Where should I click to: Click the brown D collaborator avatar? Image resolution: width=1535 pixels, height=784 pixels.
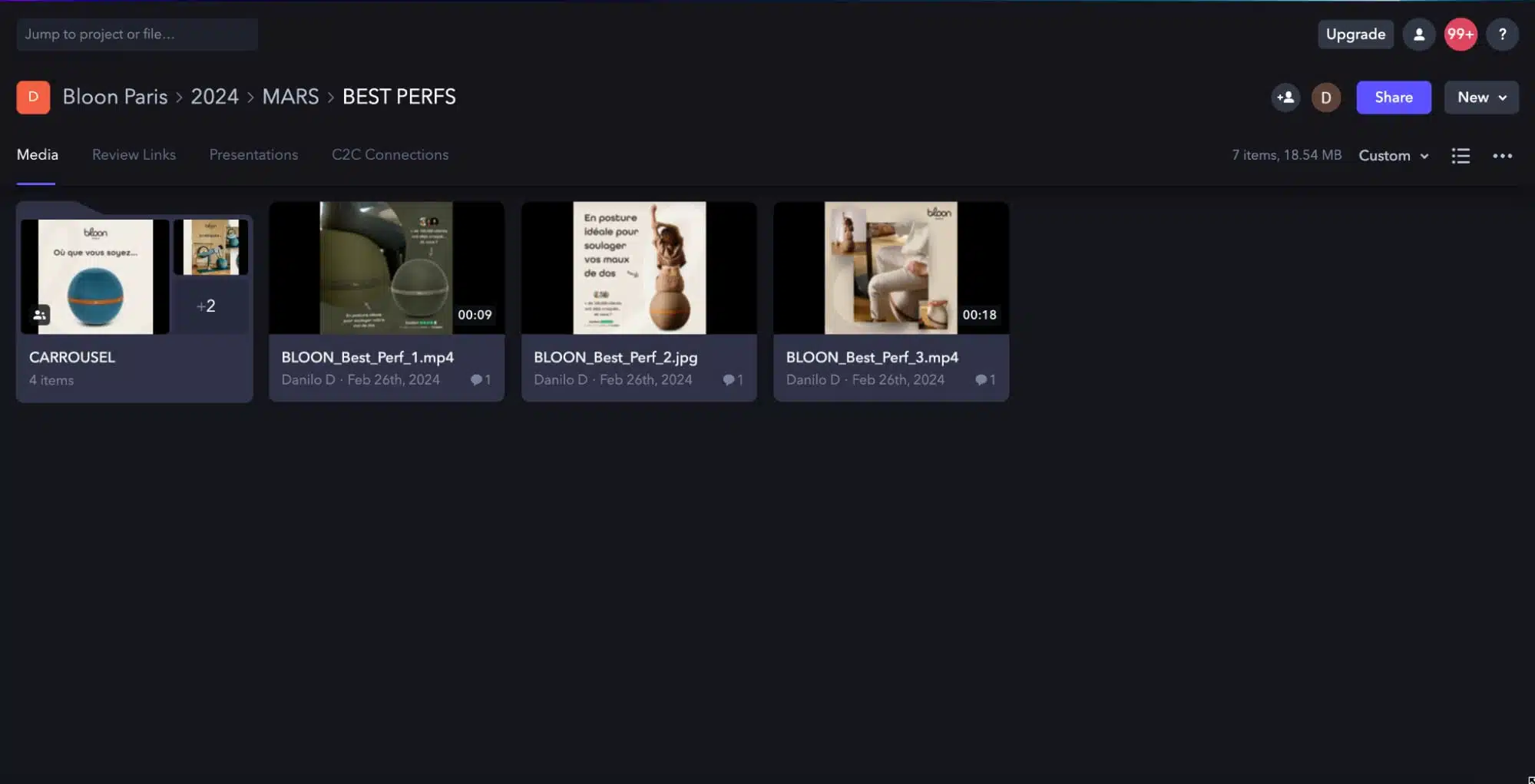1326,98
